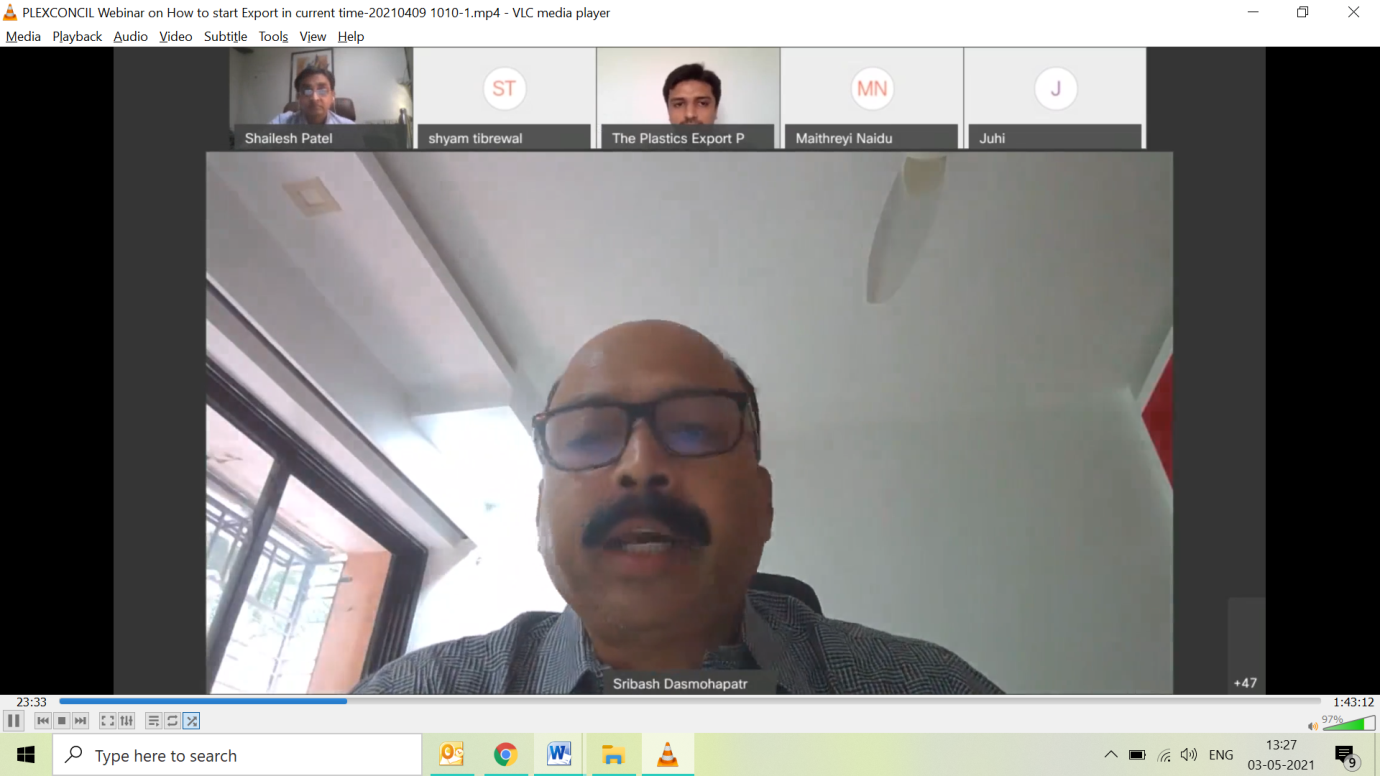This screenshot has width=1380, height=776.
Task: Open the ENG language switcher
Action: pyautogui.click(x=1221, y=755)
